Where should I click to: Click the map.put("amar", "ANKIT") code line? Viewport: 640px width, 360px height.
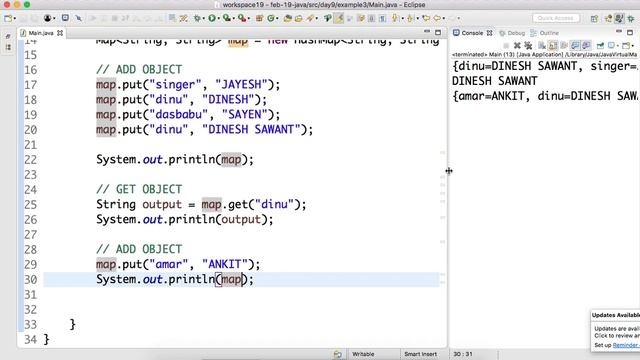tap(178, 264)
